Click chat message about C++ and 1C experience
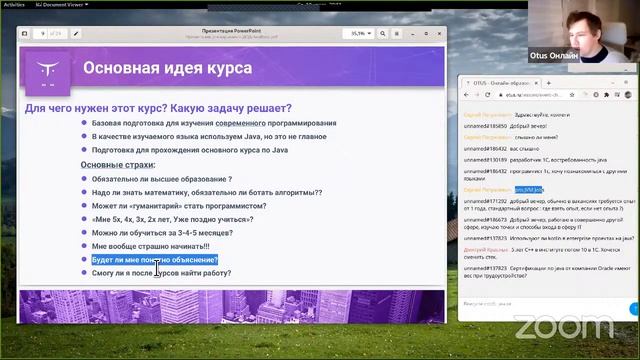The width and height of the screenshot is (640, 360). coord(542,253)
